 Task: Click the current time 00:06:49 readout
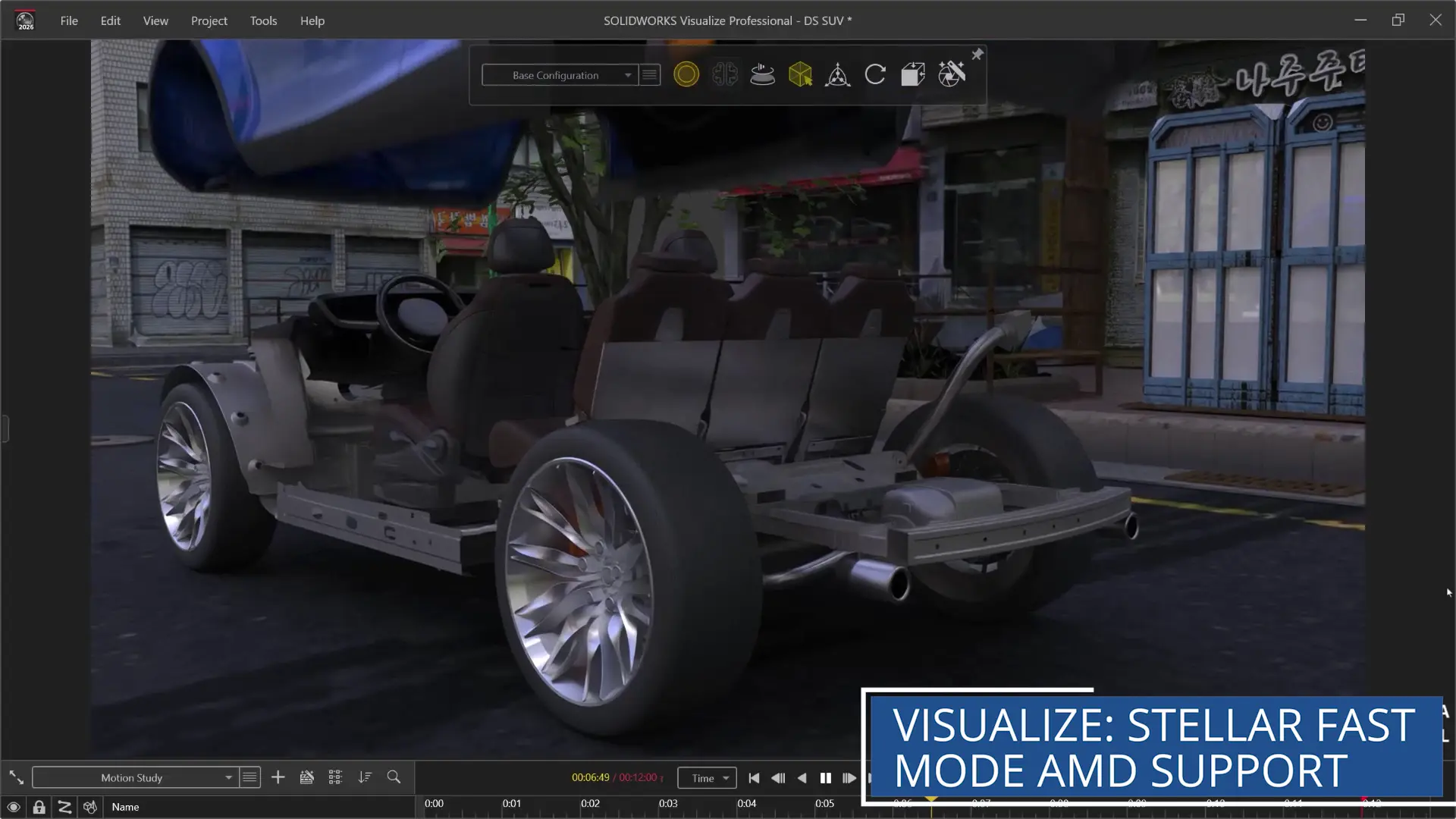[591, 778]
